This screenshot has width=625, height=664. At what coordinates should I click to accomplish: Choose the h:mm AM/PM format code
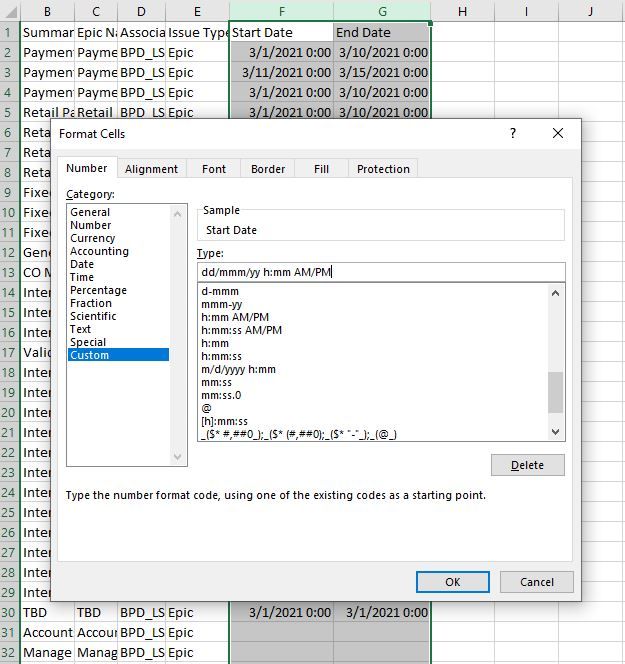click(x=373, y=317)
